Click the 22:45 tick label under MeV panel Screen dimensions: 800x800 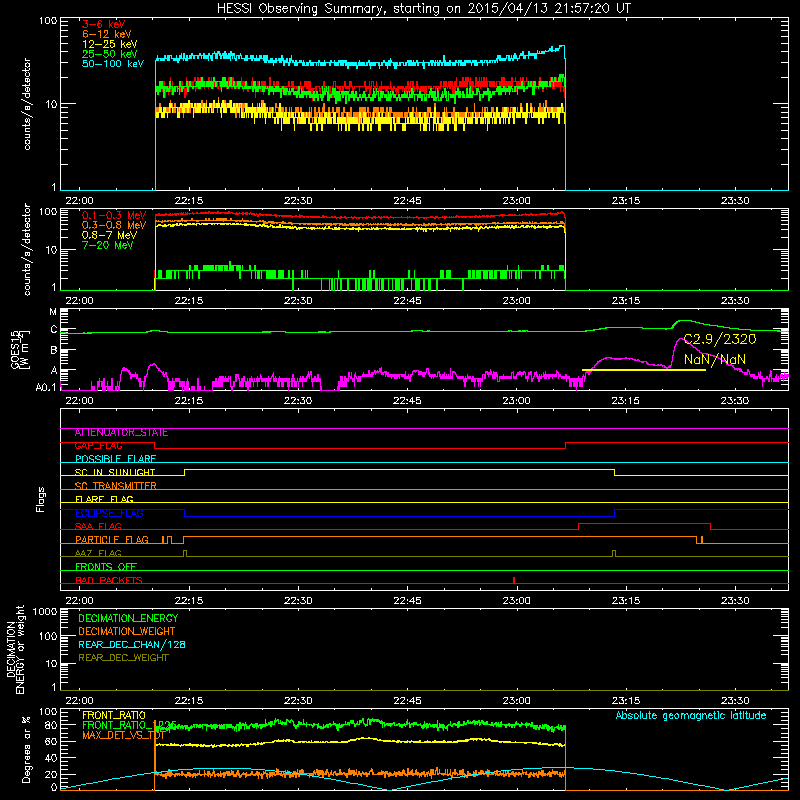pyautogui.click(x=407, y=301)
